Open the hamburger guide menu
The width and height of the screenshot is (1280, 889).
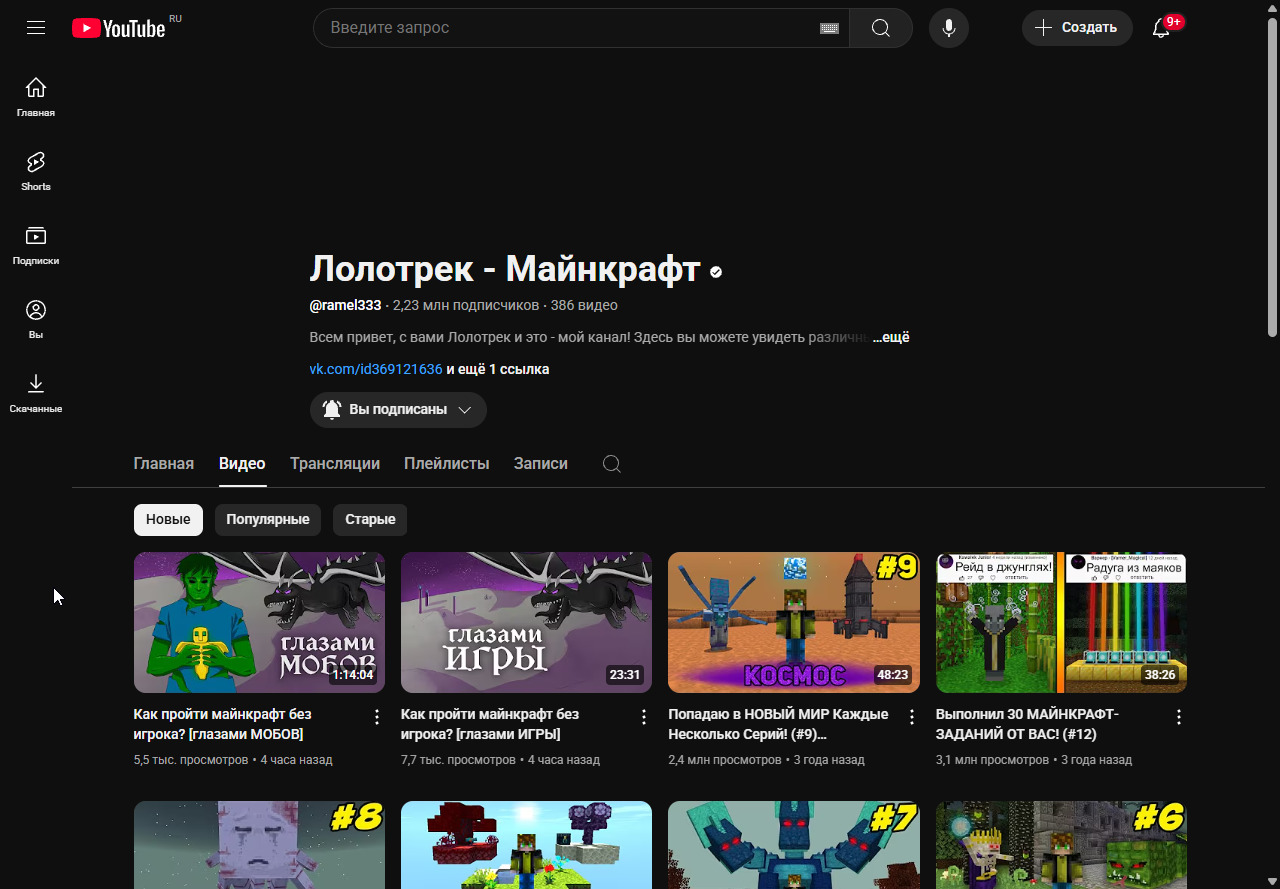[36, 28]
